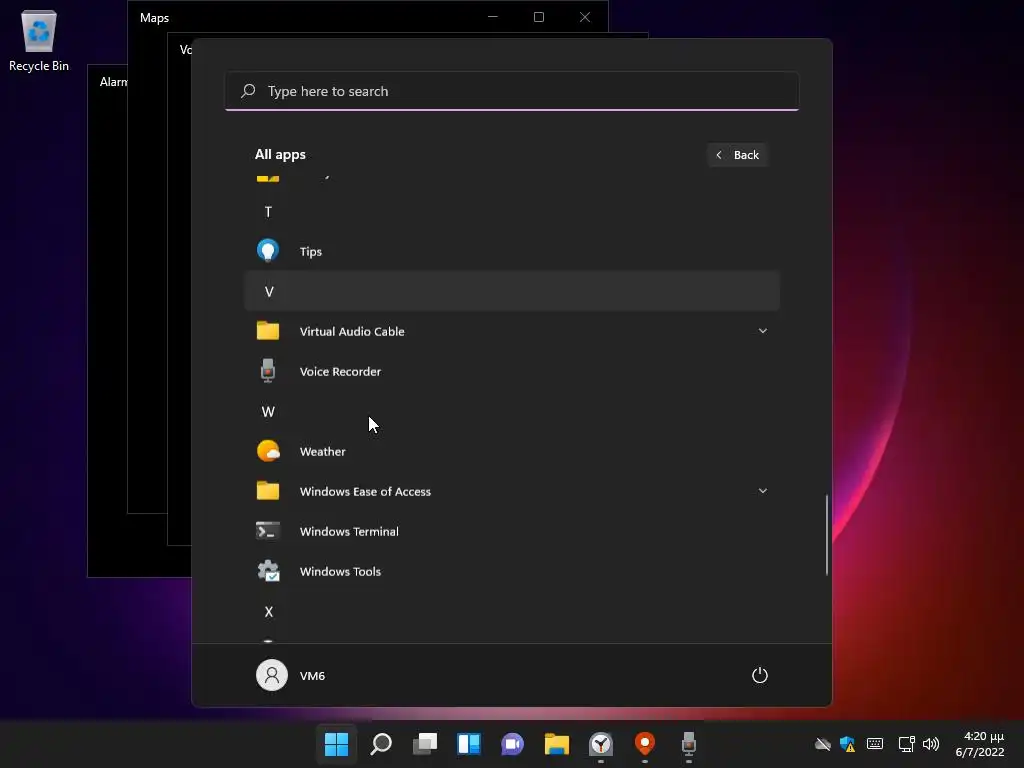This screenshot has height=768, width=1024.
Task: Click the search magnifier inside the search box
Action: click(x=248, y=91)
